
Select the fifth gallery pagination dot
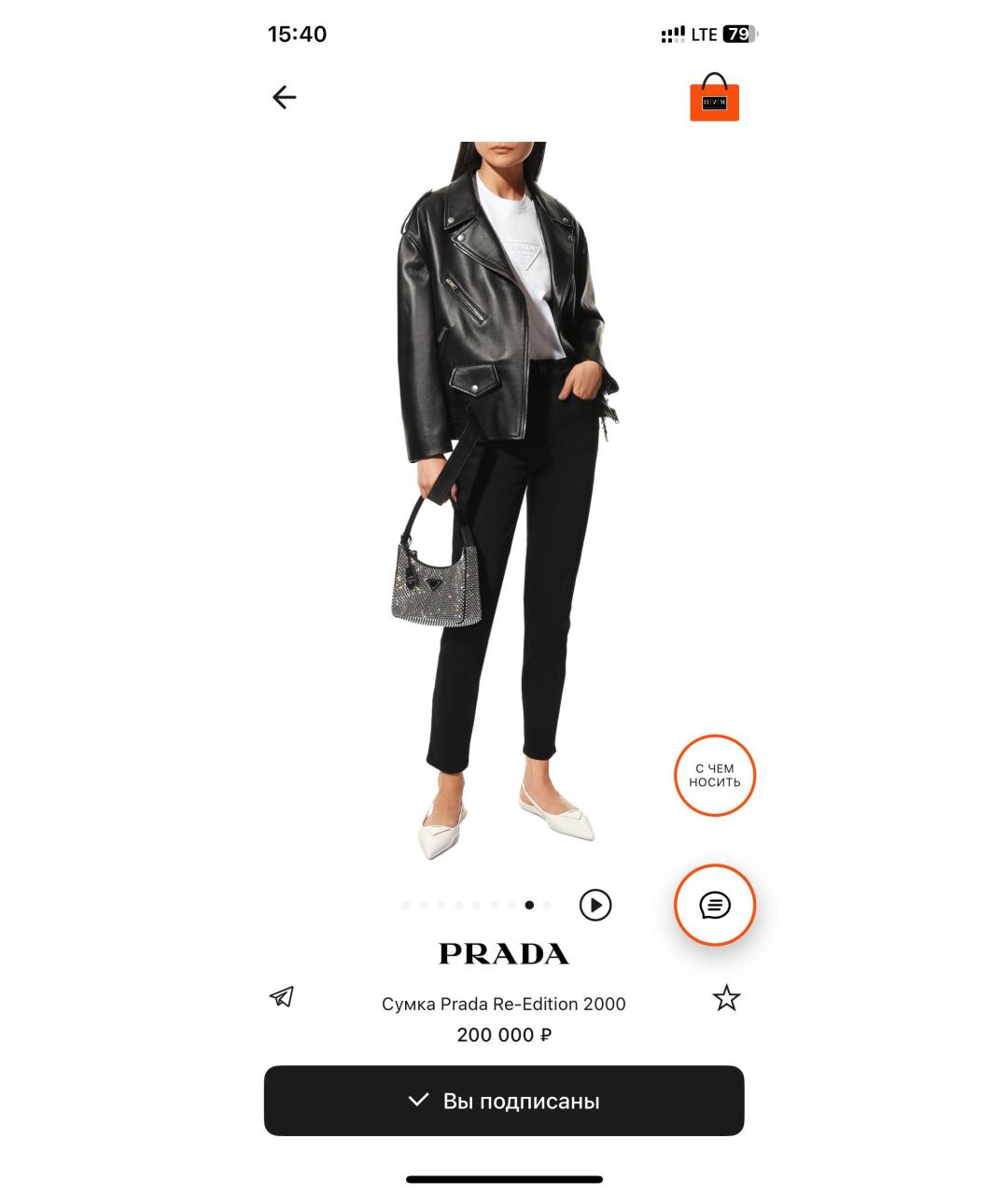(476, 905)
